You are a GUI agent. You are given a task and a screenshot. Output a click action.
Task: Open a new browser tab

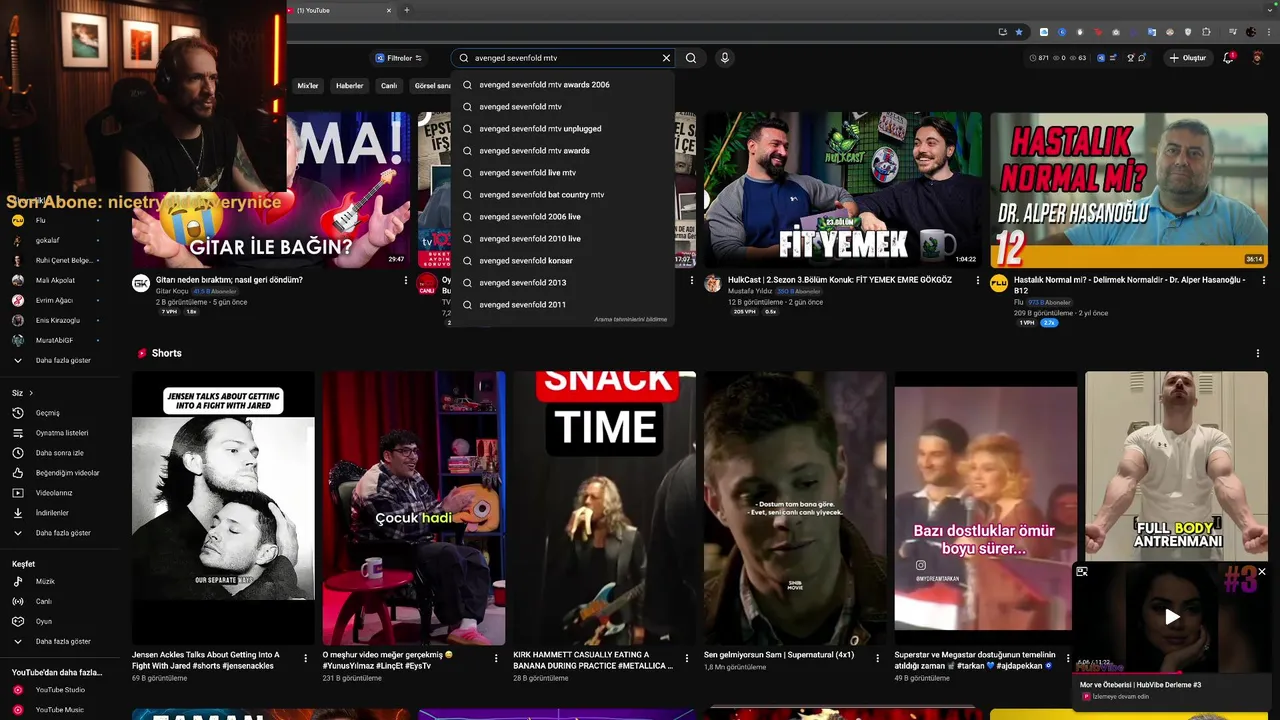point(407,10)
